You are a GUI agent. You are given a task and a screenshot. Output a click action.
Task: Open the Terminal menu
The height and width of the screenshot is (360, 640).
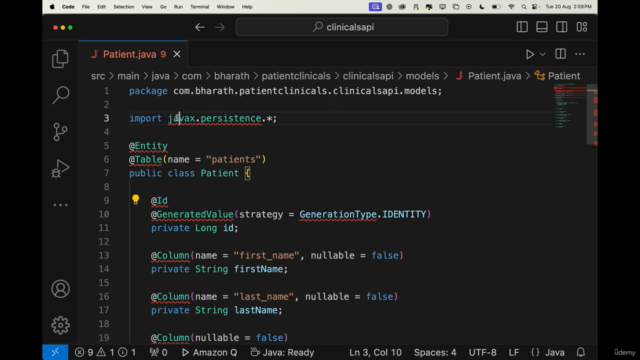tap(200, 7)
